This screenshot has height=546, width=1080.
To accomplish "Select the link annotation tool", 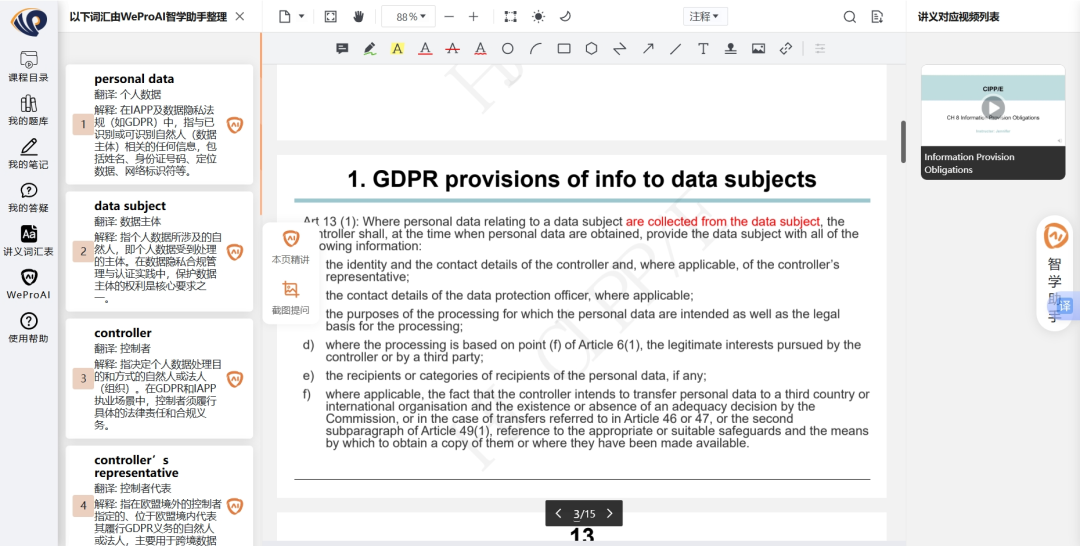I will [786, 48].
